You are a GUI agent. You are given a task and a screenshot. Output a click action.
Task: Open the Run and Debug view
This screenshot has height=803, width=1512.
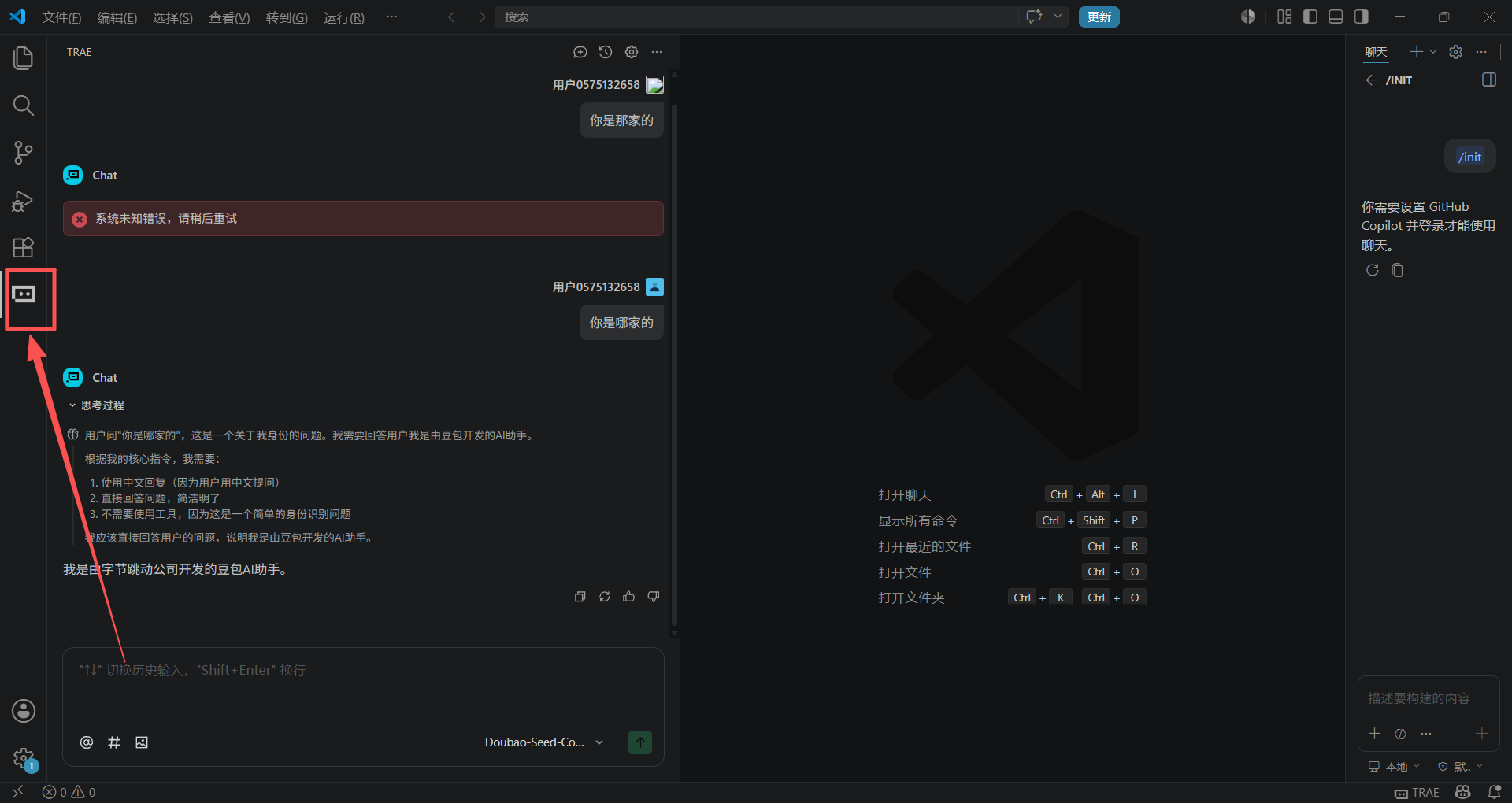coord(24,201)
